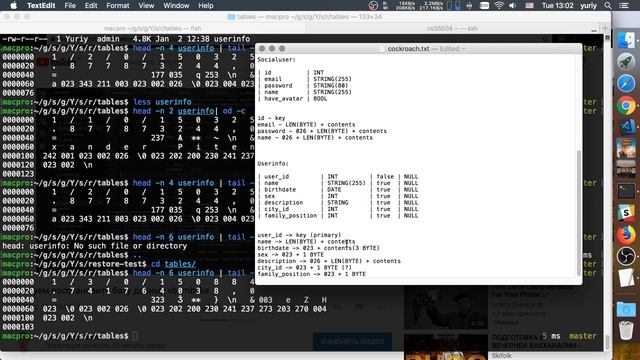Click the 'Socialuser:' heading in cockroach.txt
Image resolution: width=640 pixels, height=360 pixels.
coord(276,60)
